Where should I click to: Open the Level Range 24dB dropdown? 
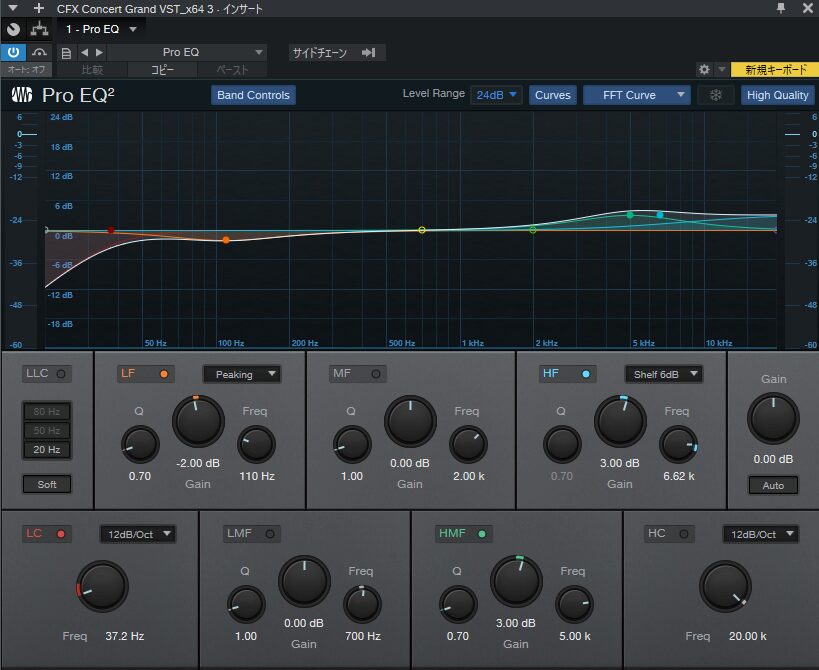(496, 95)
